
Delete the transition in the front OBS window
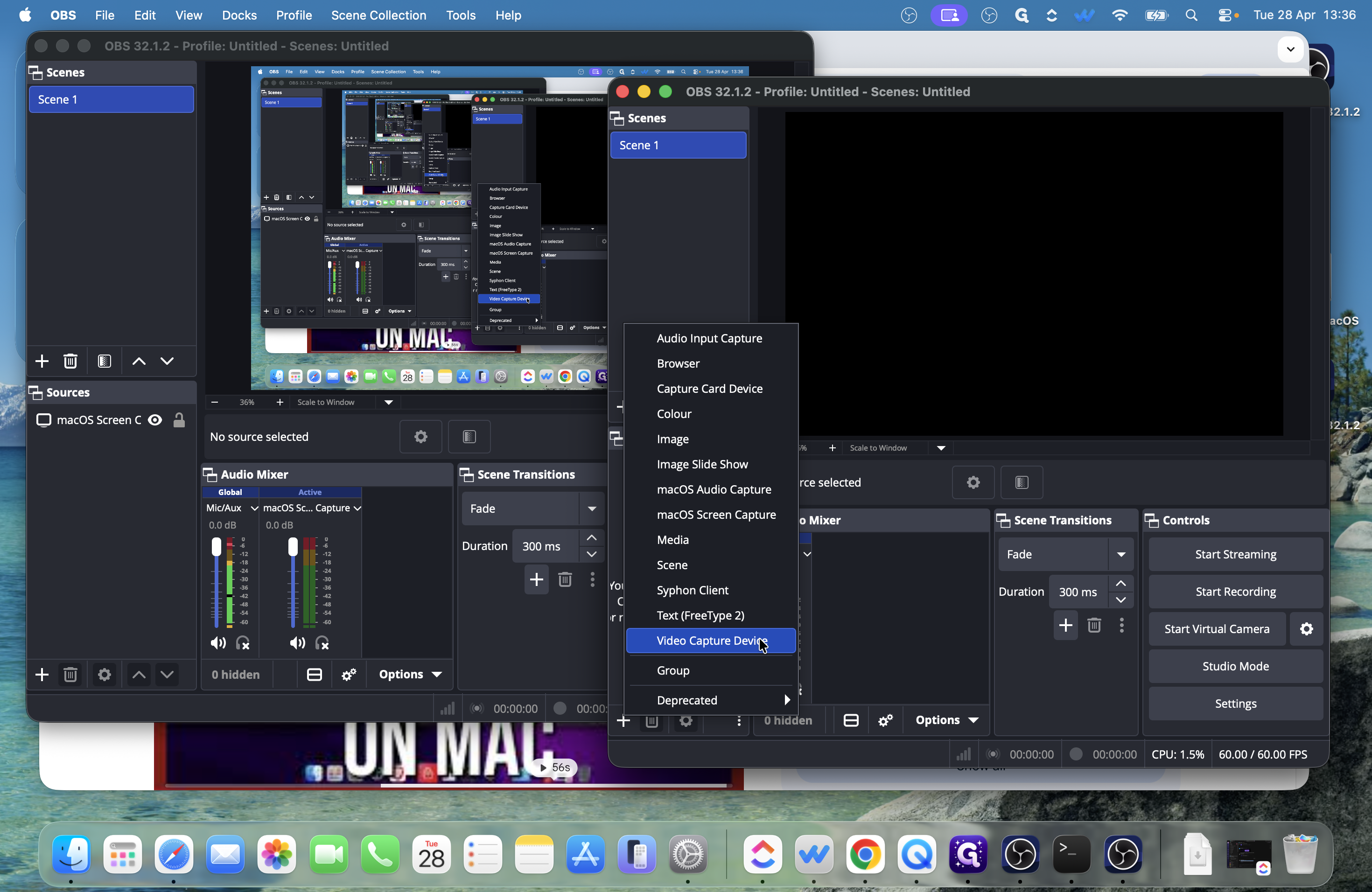(x=1094, y=625)
